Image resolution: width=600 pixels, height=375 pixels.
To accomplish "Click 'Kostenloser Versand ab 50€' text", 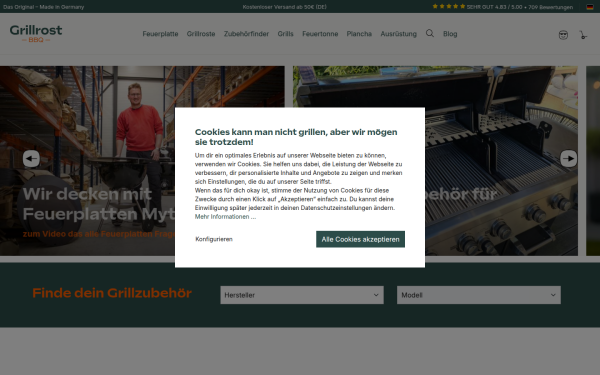I will point(285,7).
